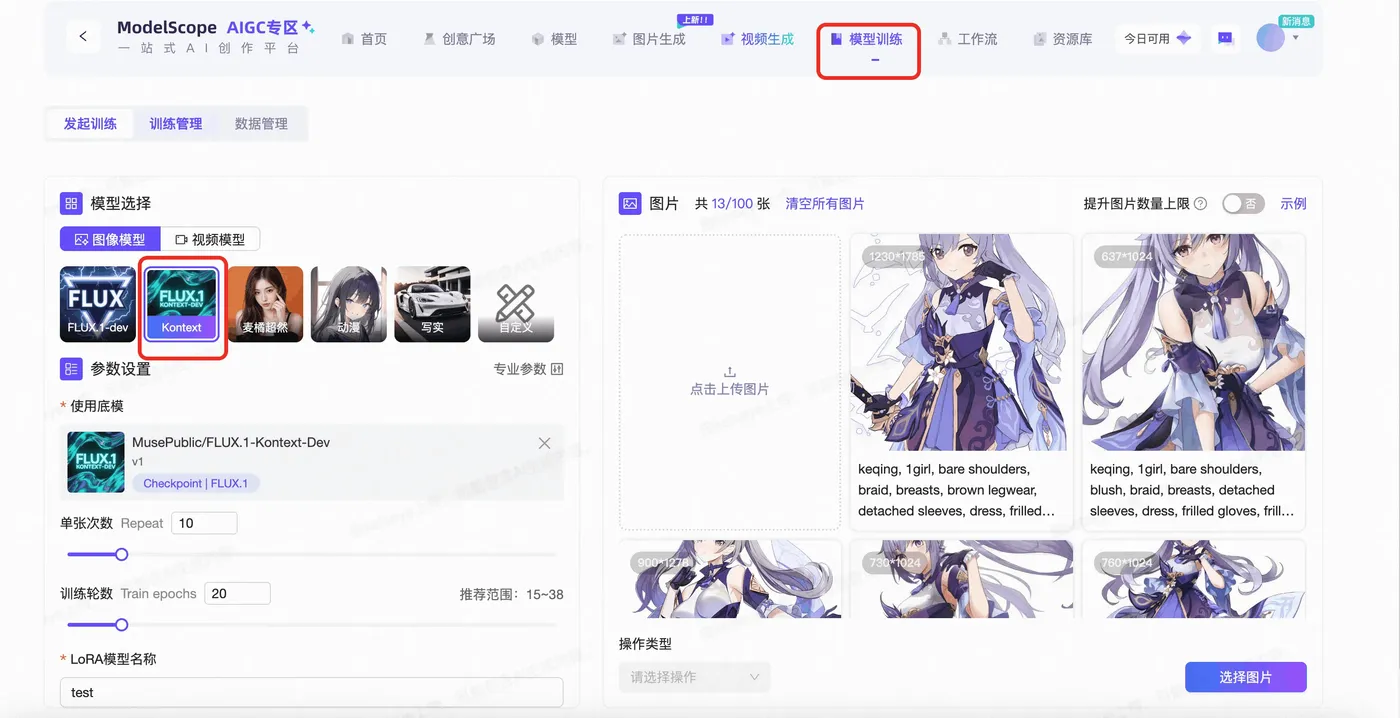
Task: Click the 选择图片 button
Action: tap(1245, 677)
